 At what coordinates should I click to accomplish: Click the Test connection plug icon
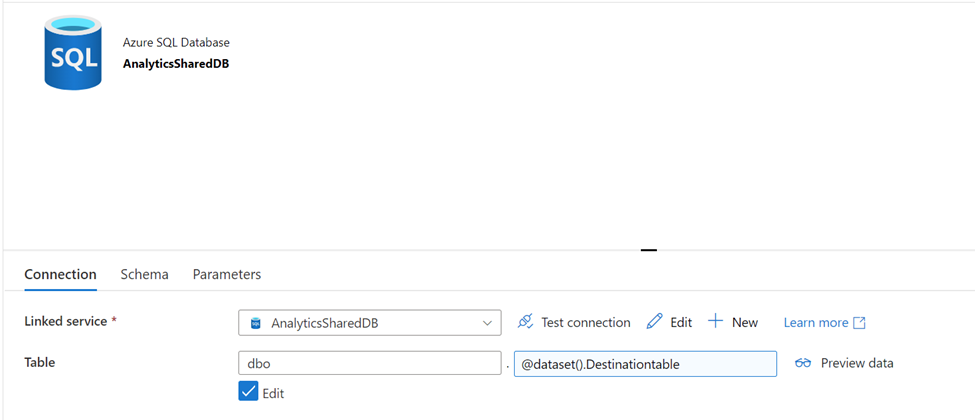click(x=525, y=322)
